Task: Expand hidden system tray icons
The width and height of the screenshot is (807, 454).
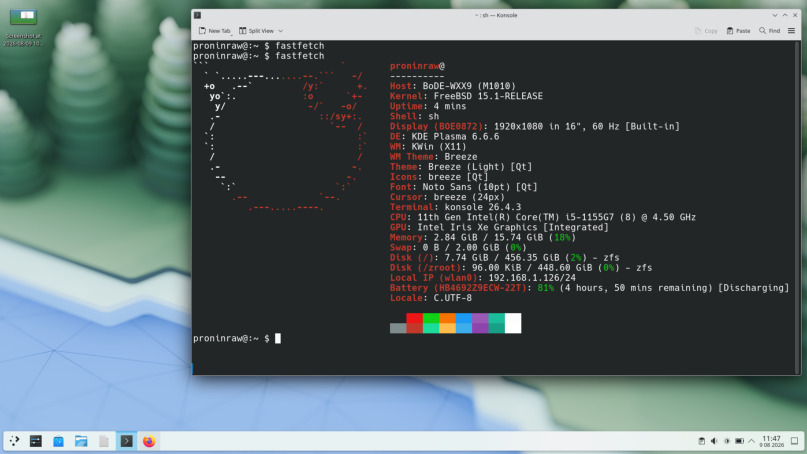Action: [751, 441]
